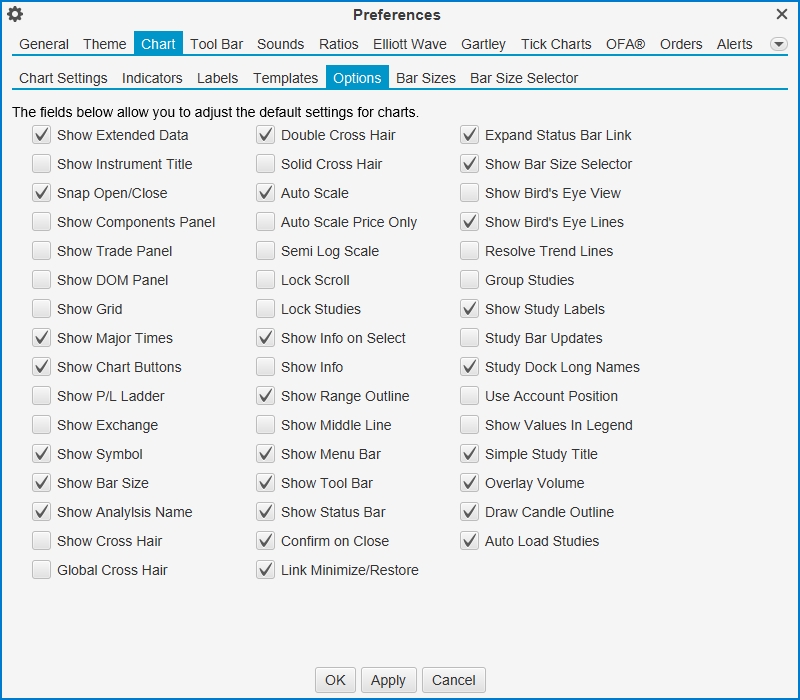Viewport: 800px width, 700px height.
Task: Enable Show Values In Legend
Action: click(469, 425)
